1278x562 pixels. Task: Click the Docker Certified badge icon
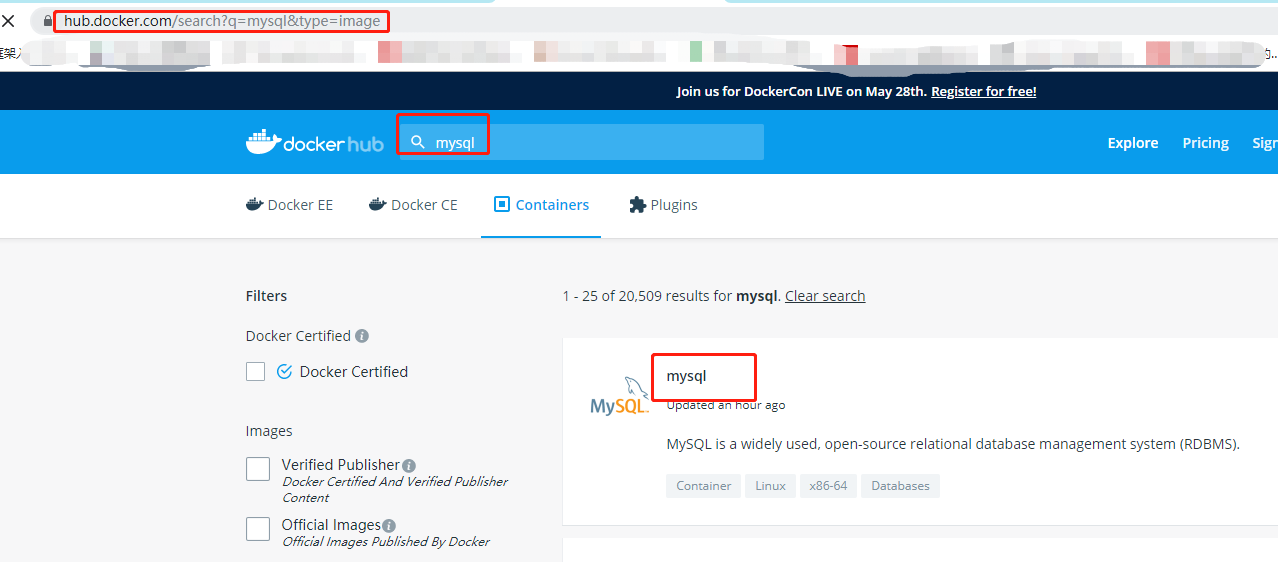click(284, 372)
